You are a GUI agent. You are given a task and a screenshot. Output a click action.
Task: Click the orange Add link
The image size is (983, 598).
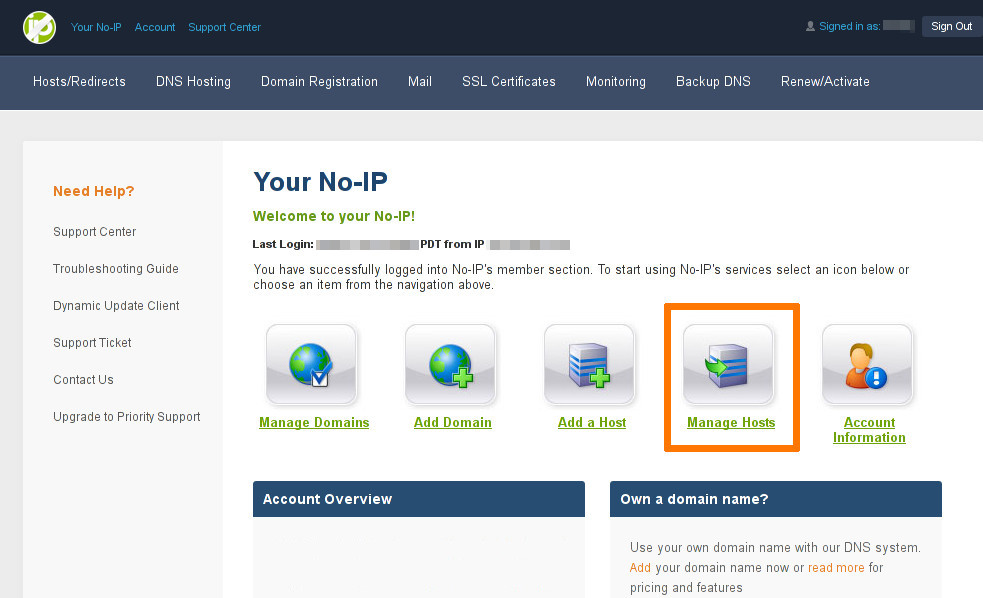(640, 567)
